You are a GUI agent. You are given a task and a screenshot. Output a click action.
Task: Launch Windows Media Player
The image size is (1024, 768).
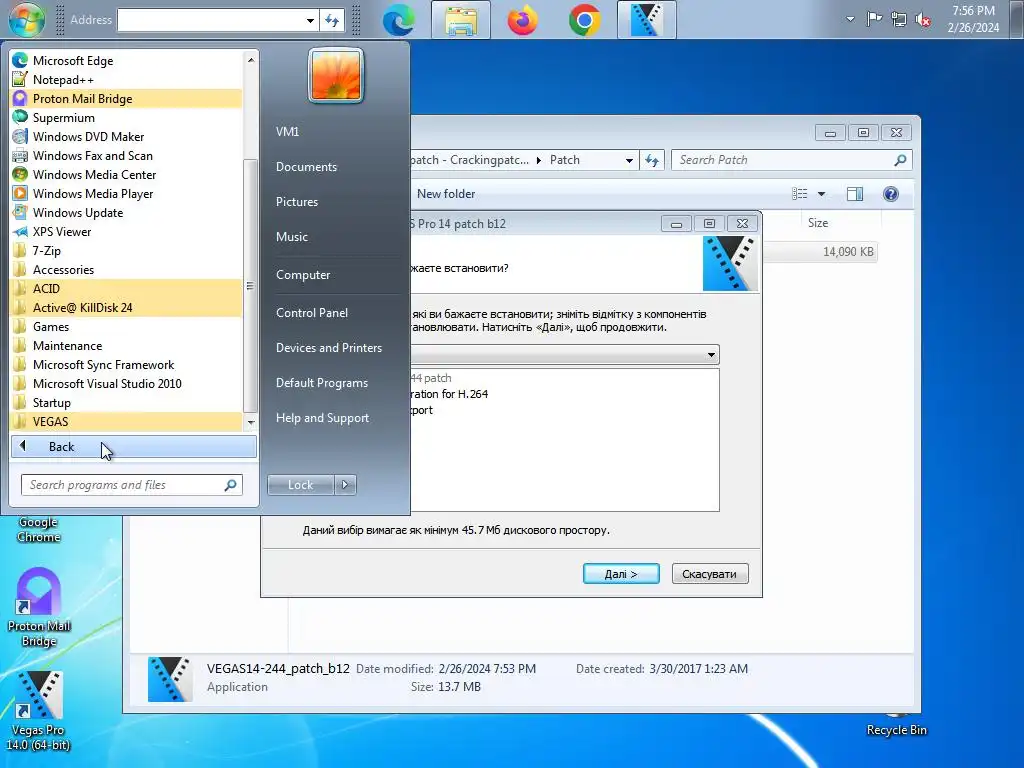click(x=126, y=193)
